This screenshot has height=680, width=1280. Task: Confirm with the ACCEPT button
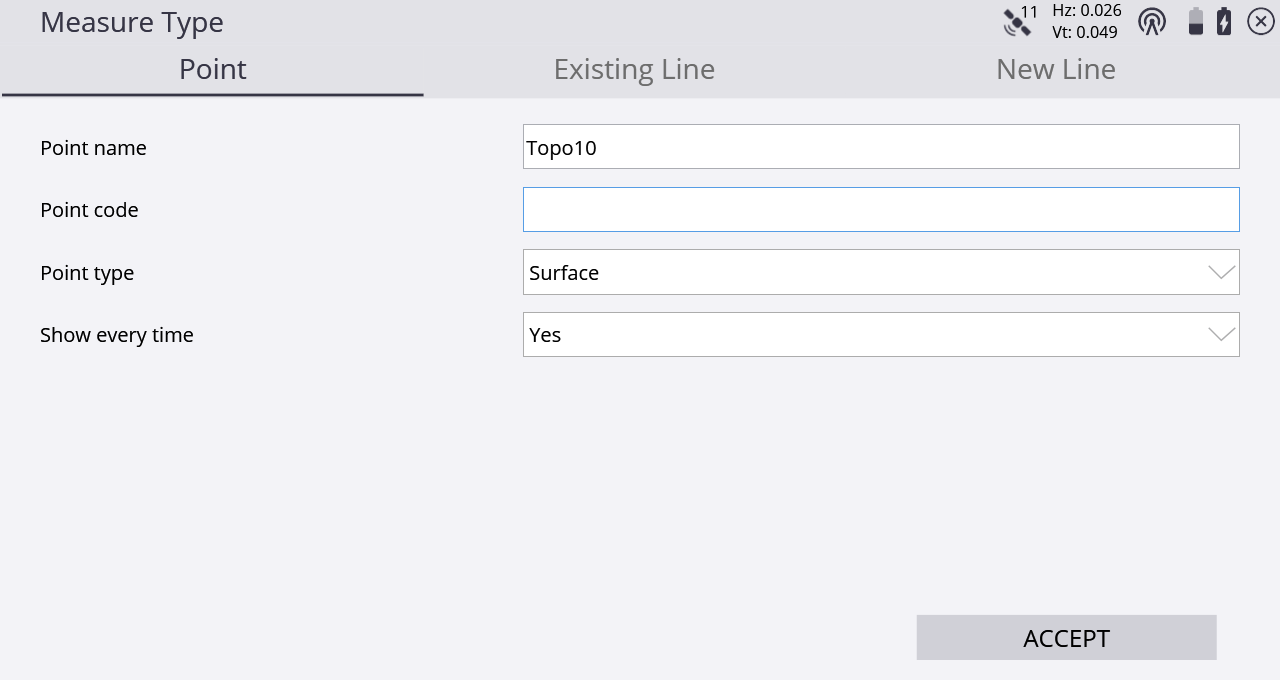pyautogui.click(x=1066, y=638)
